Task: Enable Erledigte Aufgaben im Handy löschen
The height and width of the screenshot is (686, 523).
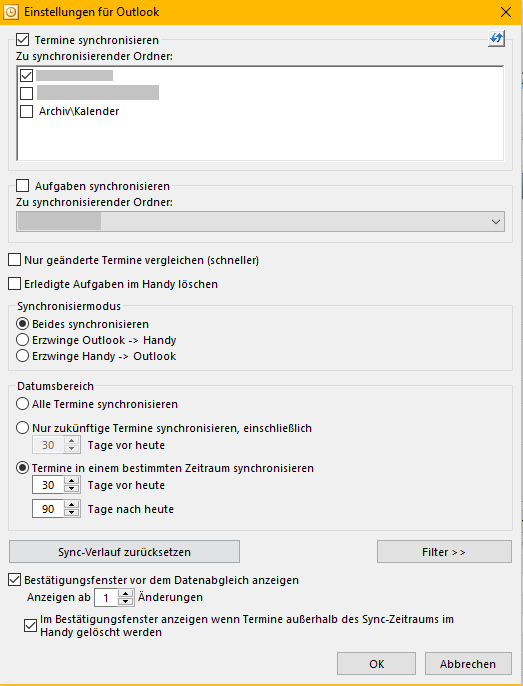Action: click(14, 284)
